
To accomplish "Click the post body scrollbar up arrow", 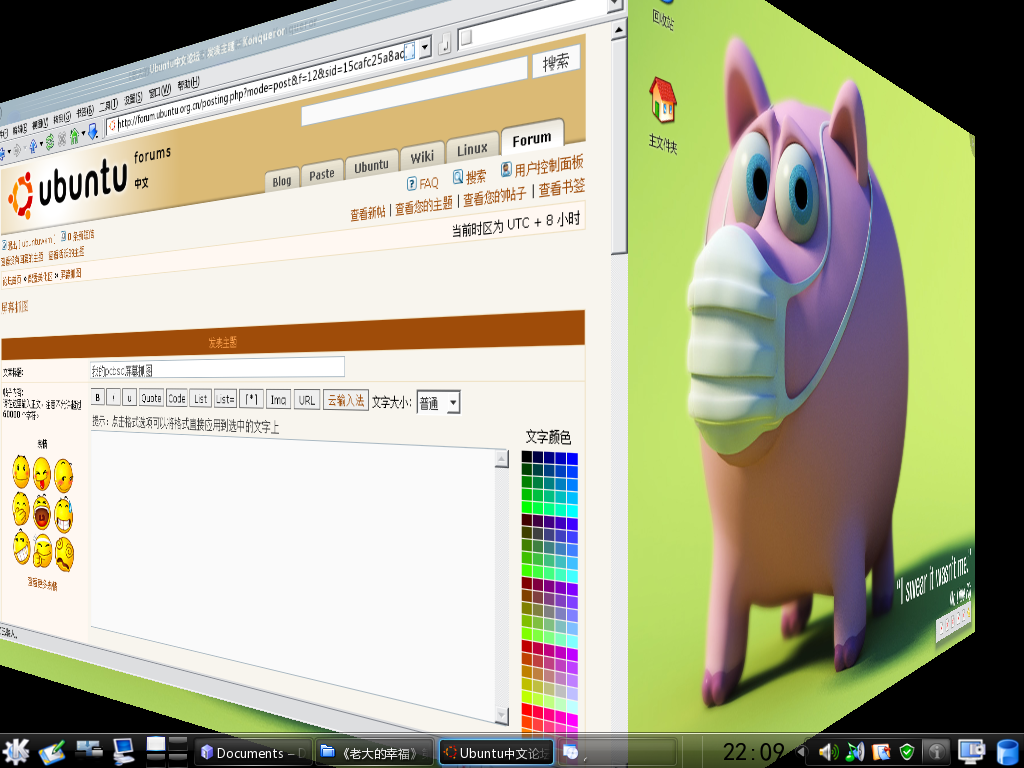I will pyautogui.click(x=502, y=459).
